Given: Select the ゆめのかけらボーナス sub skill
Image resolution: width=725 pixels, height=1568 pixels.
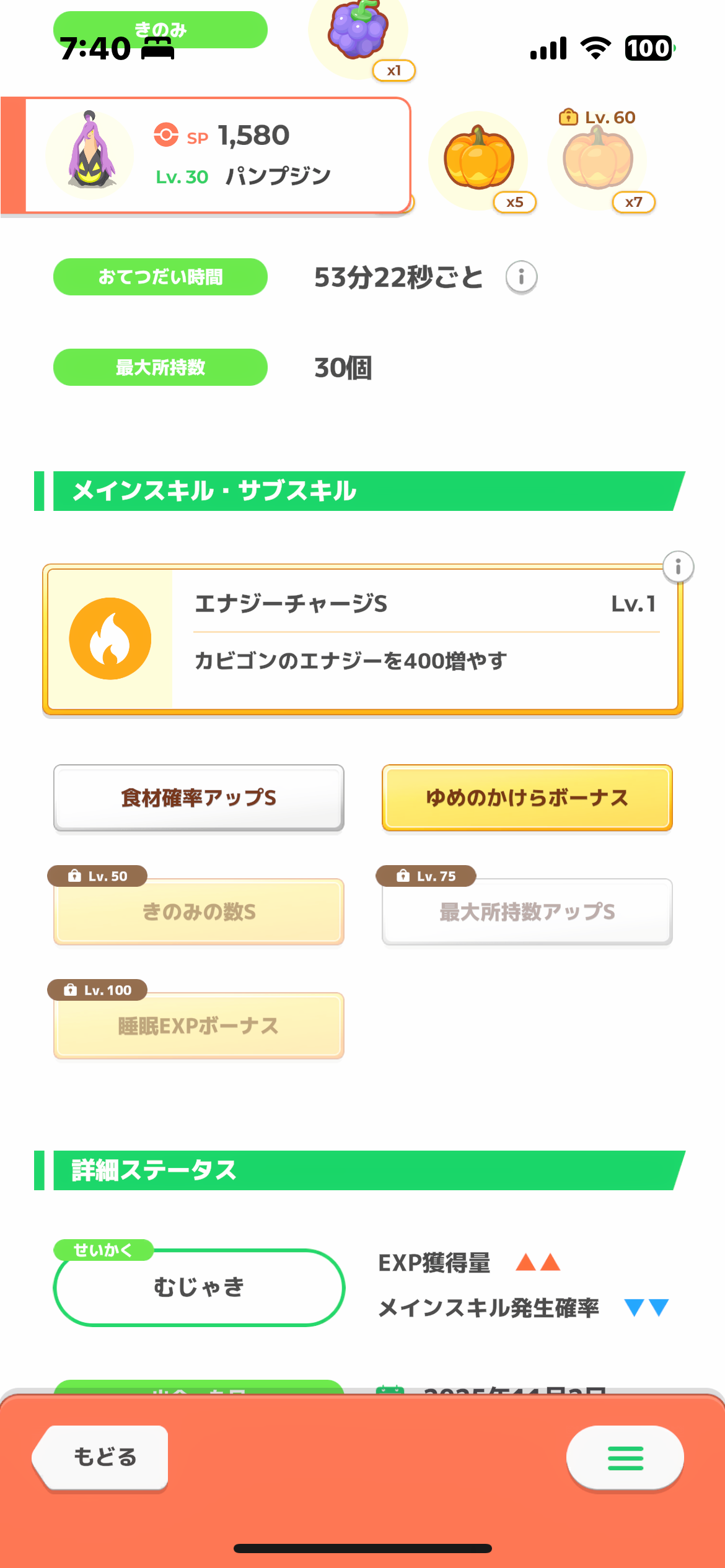Looking at the screenshot, I should pyautogui.click(x=527, y=798).
